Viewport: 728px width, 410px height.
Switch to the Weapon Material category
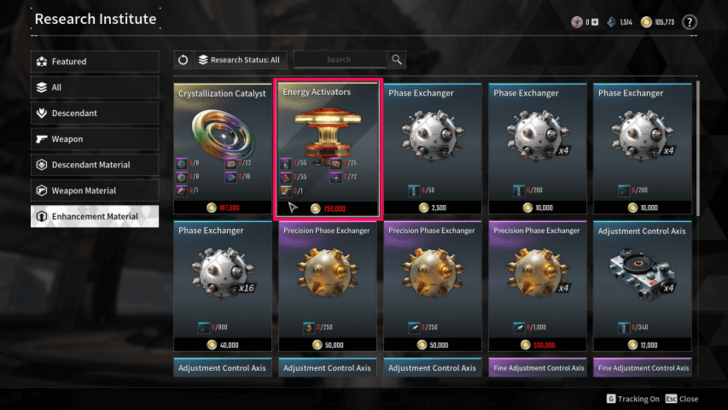pos(95,190)
